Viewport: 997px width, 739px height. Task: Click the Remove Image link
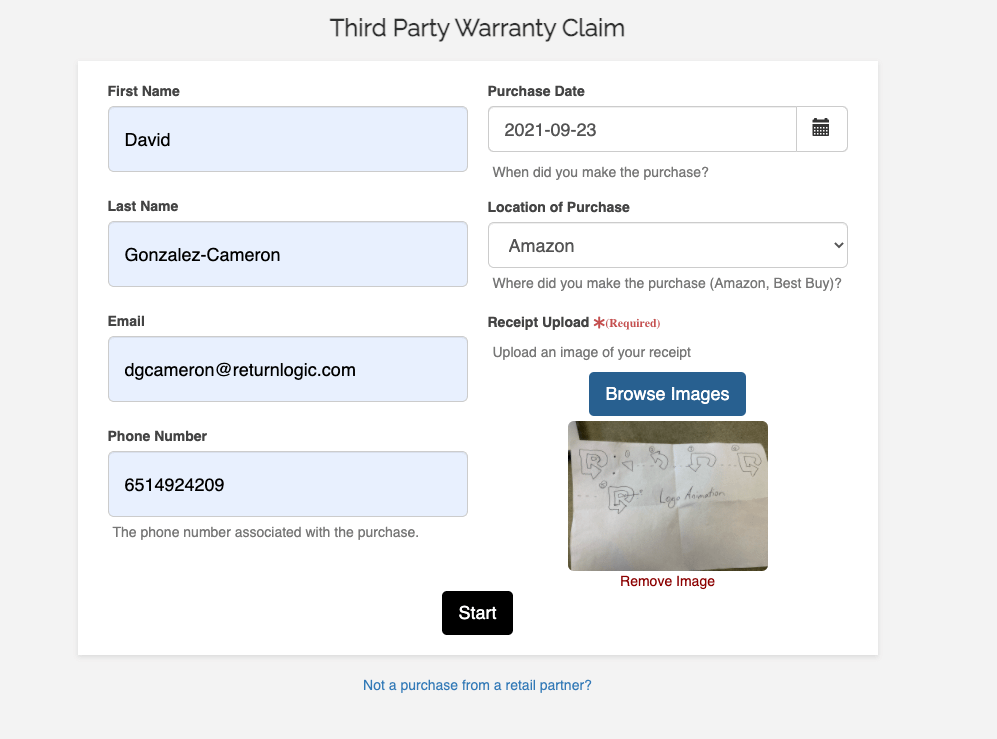click(667, 581)
